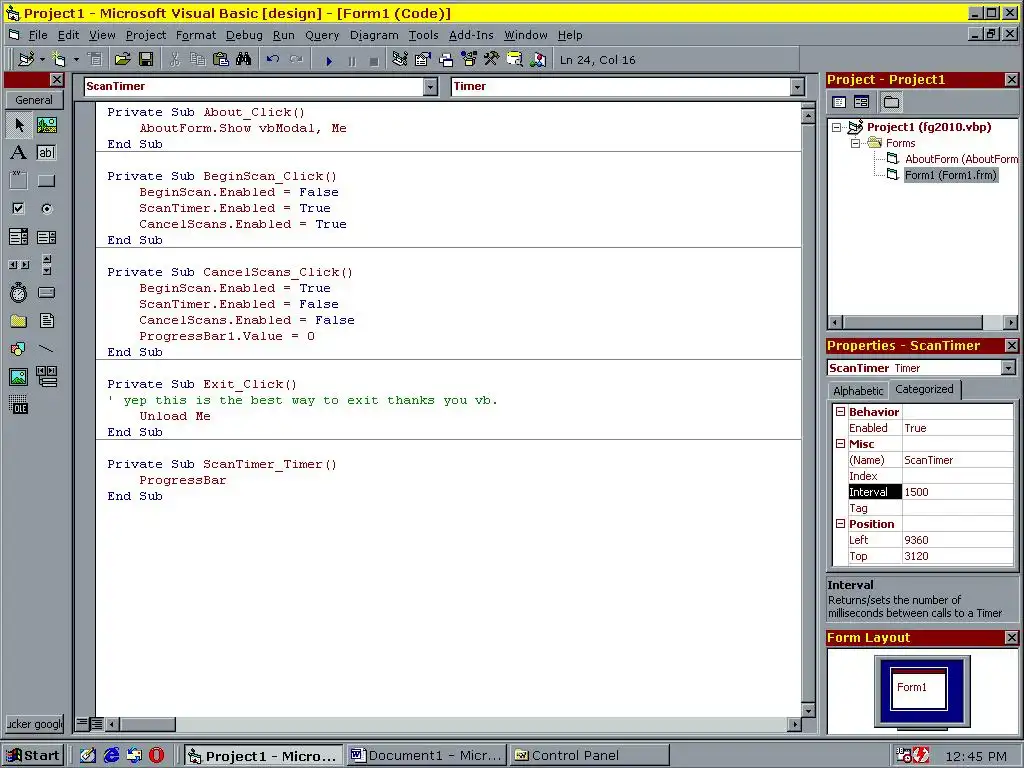Select the Image control in the toolbox
This screenshot has width=1024, height=768.
point(19,376)
